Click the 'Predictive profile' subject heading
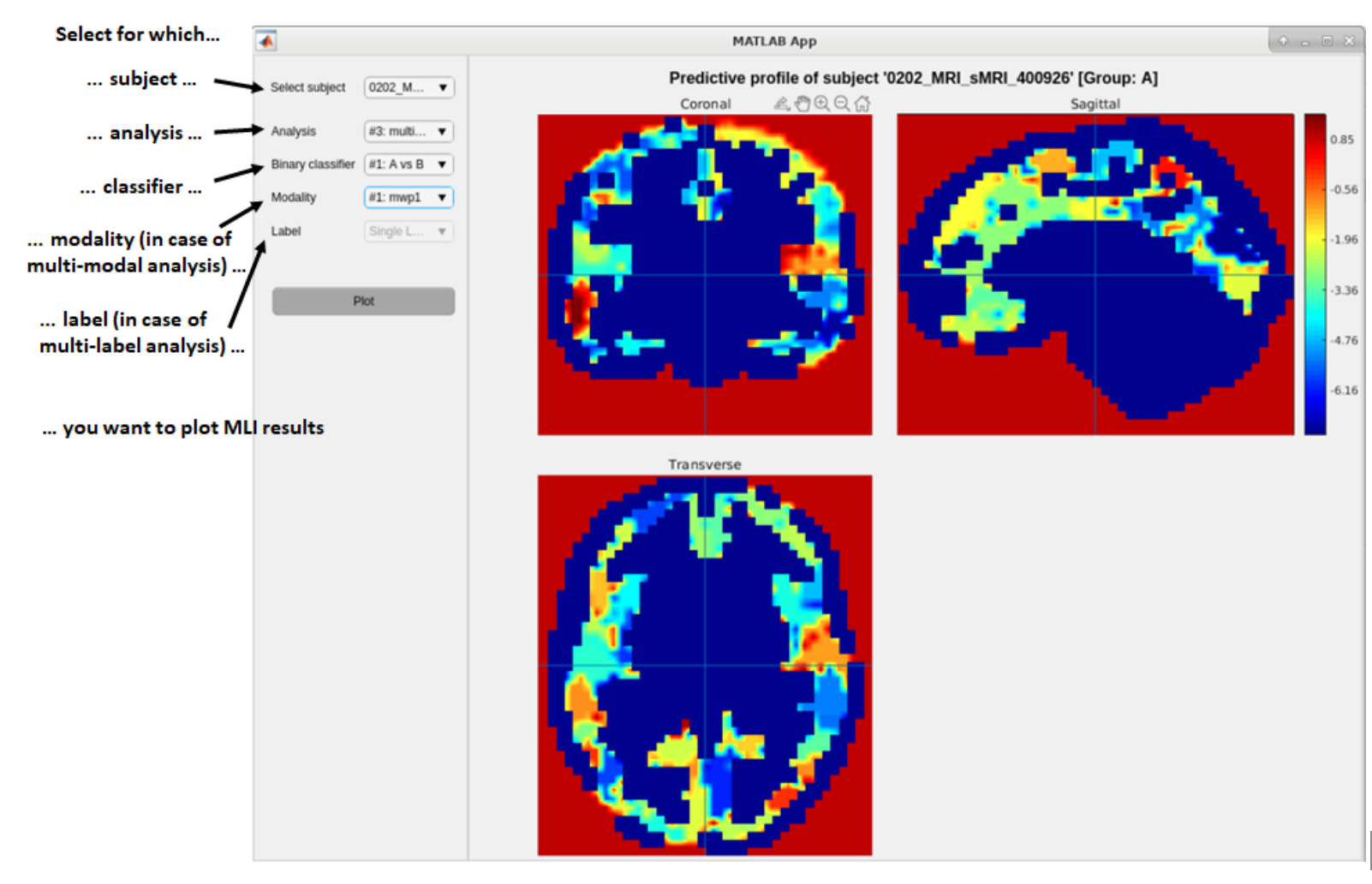 (913, 77)
